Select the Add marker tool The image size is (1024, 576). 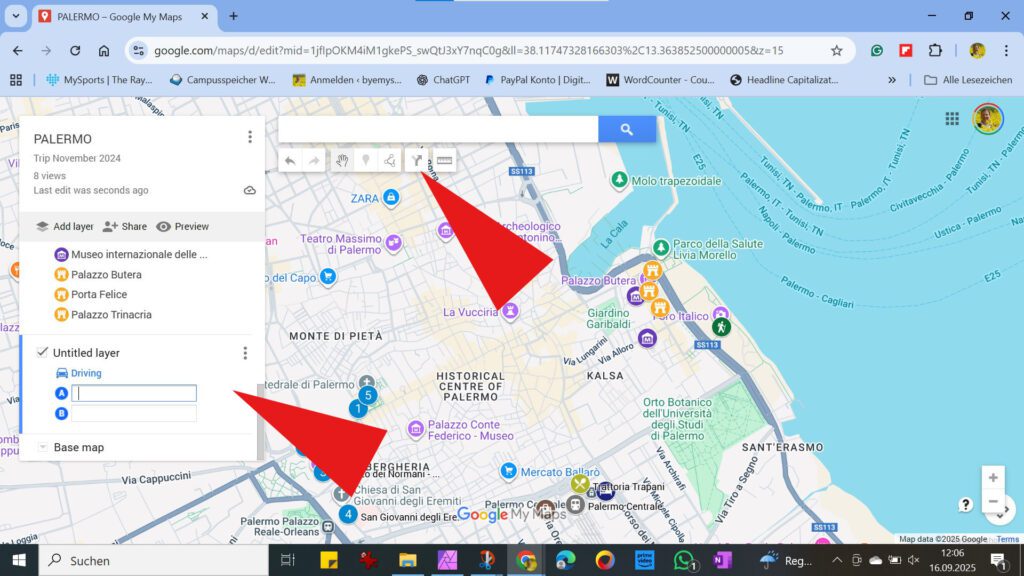[x=367, y=160]
